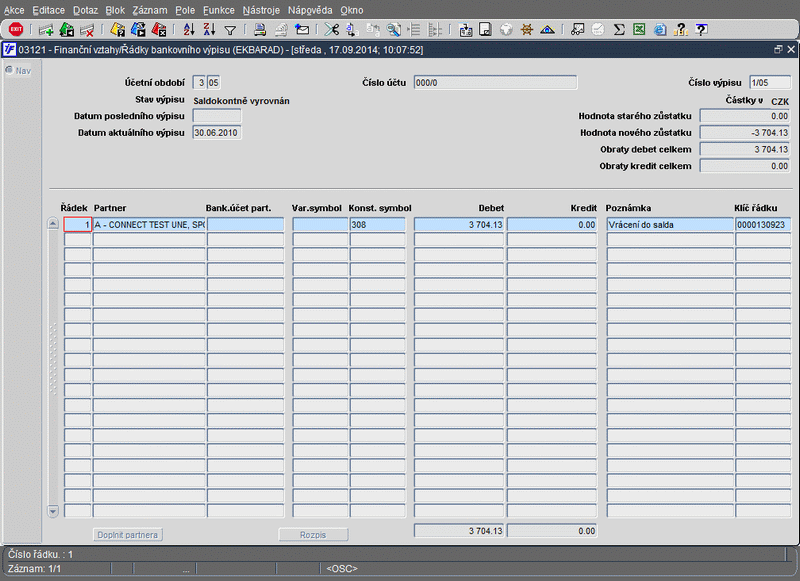This screenshot has width=800, height=581.
Task: Click the Sigma sum icon
Action: coord(619,30)
